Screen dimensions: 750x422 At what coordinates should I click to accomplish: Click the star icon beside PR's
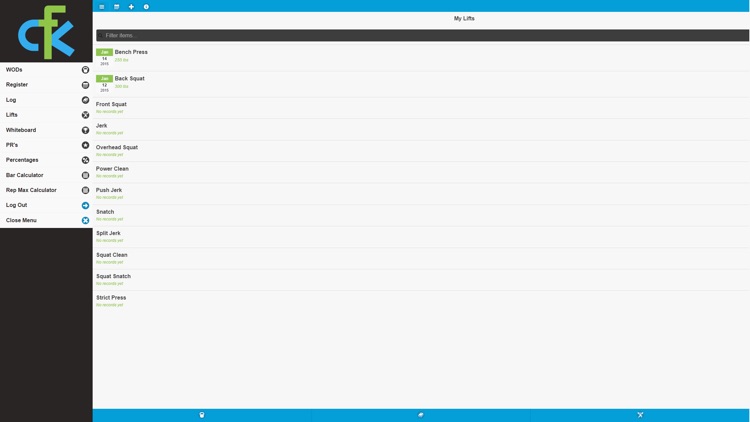pos(85,145)
